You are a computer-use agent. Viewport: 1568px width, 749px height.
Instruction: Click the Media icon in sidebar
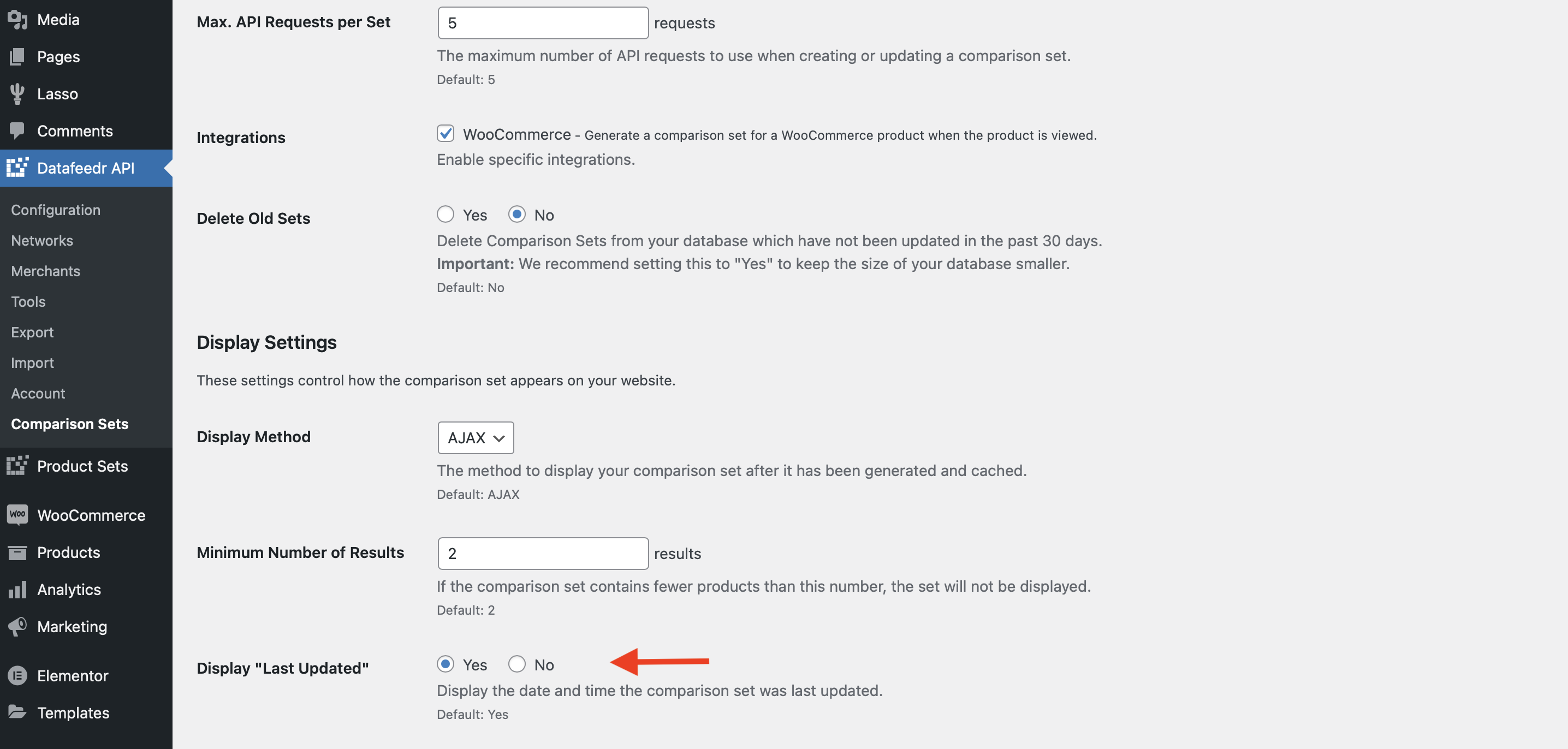(x=17, y=20)
